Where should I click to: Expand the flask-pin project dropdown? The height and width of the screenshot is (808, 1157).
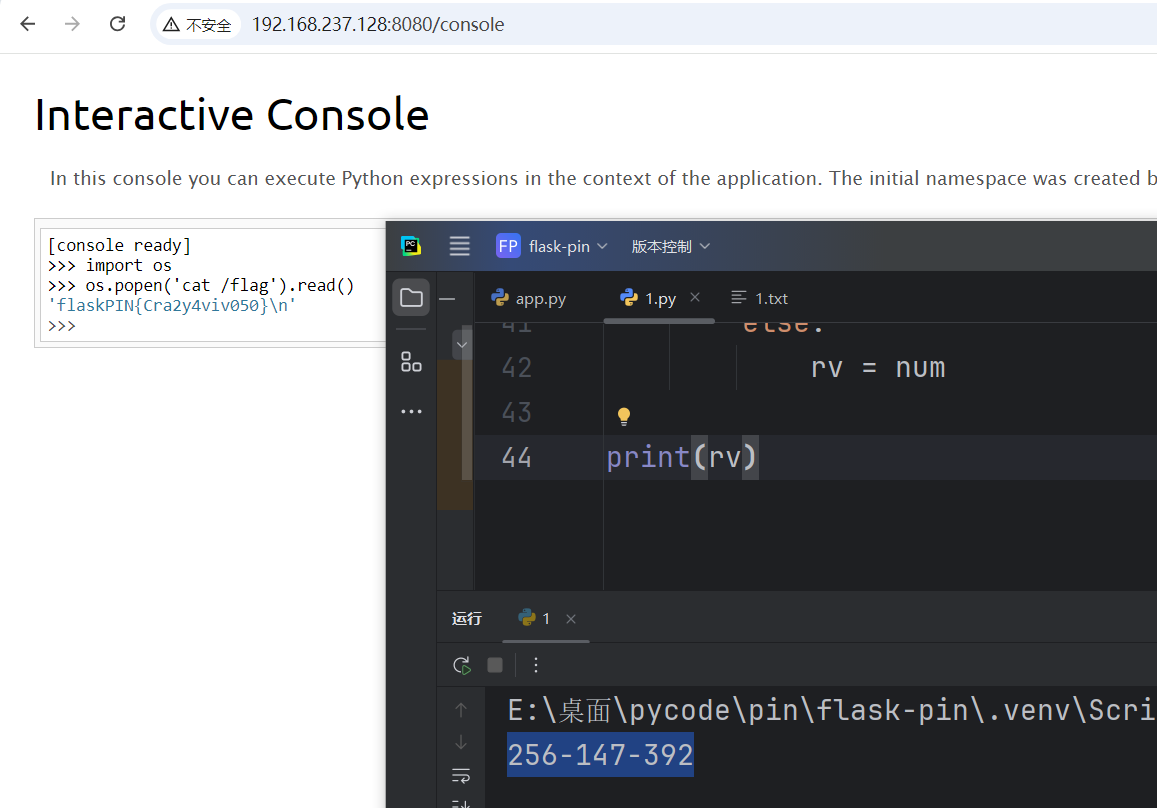[552, 246]
